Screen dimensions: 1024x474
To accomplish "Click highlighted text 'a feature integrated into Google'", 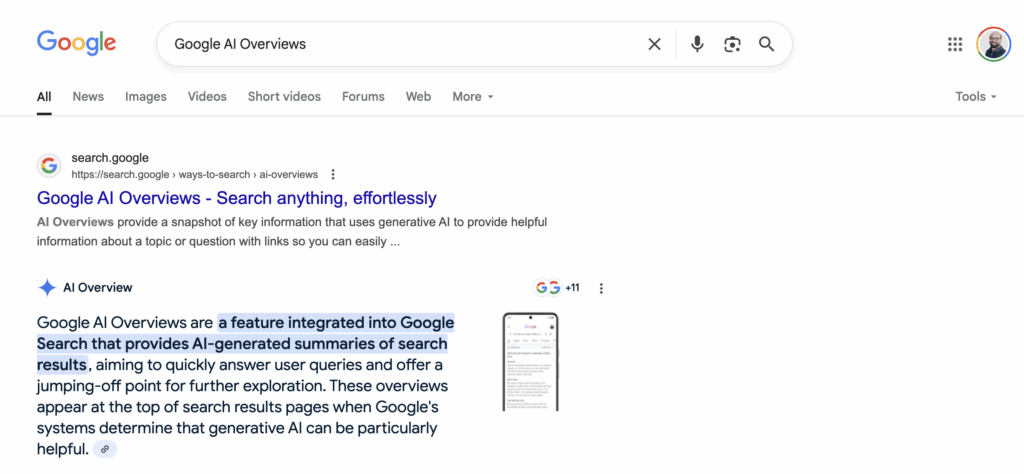I will coord(336,323).
